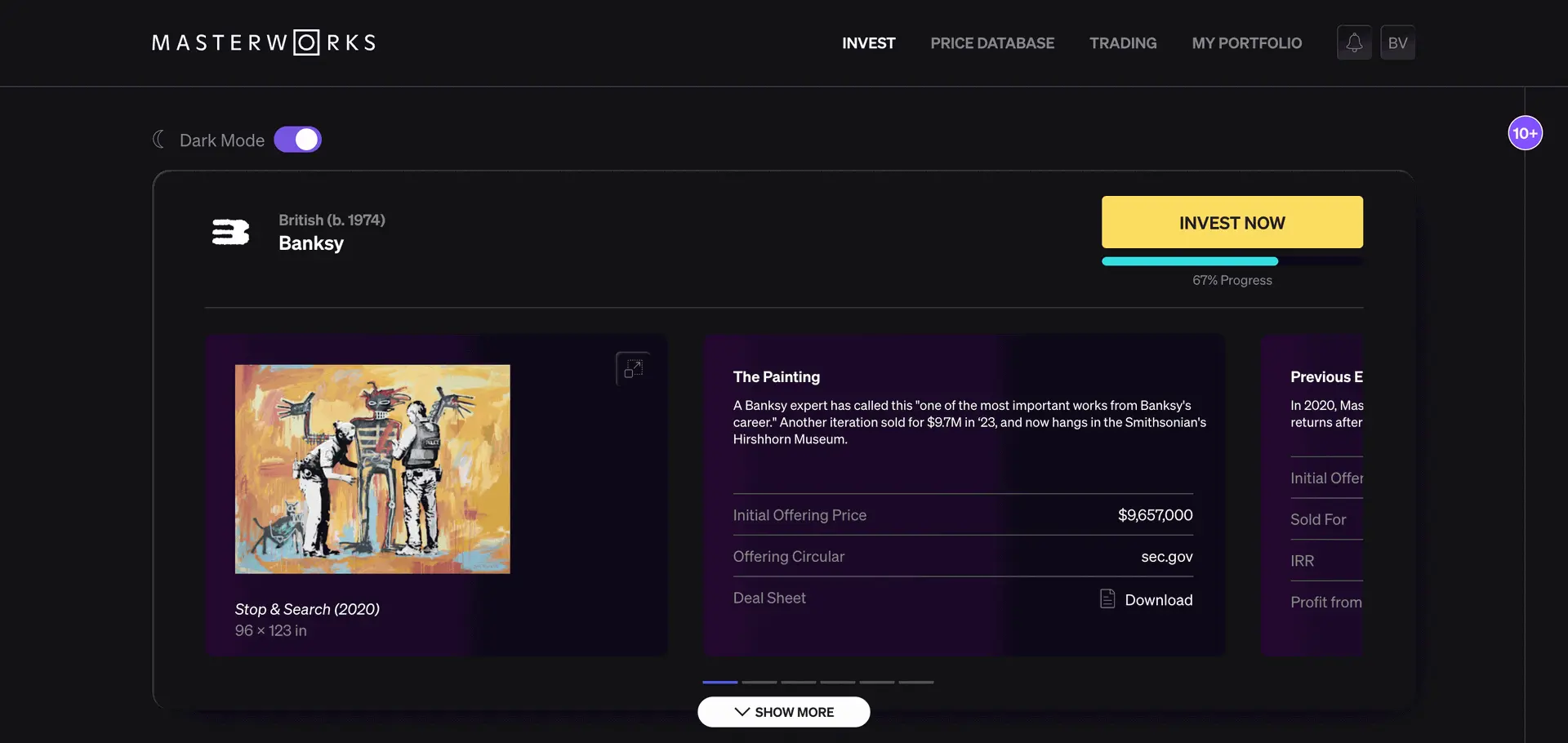Click the $9,657,000 offering price value

pos(1156,515)
